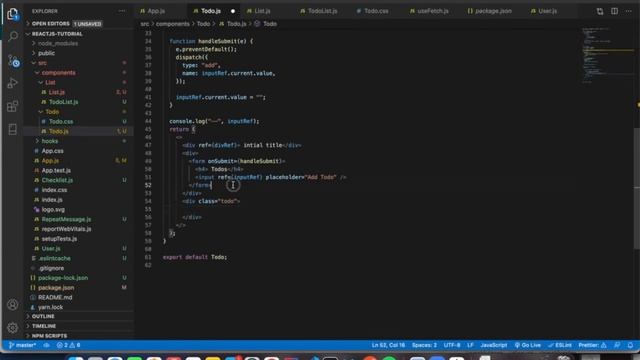
Task: Open RepeatMessage.js file in explorer
Action: (x=66, y=220)
